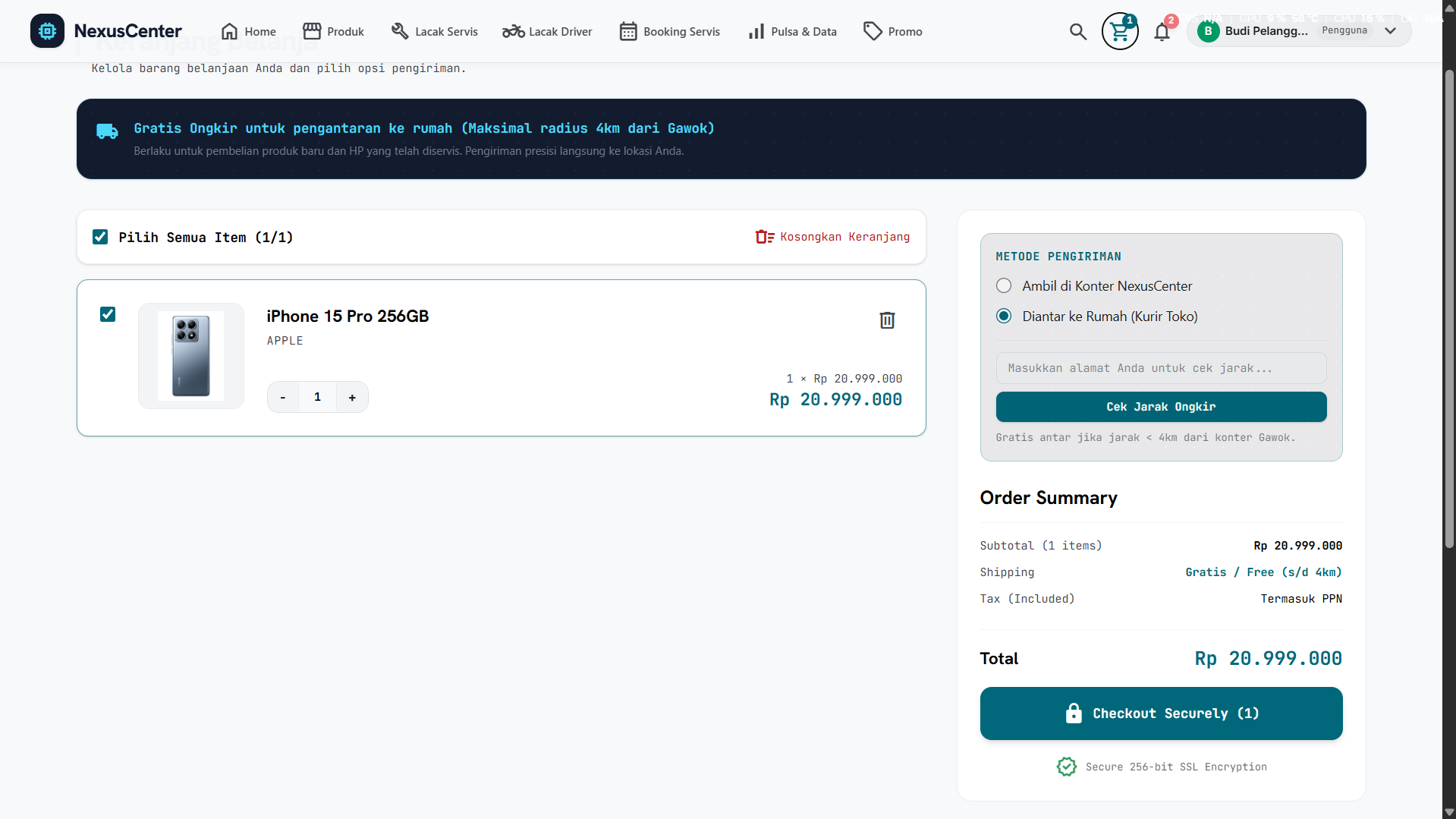The height and width of the screenshot is (819, 1456).
Task: Click the green B user avatar
Action: point(1208,31)
